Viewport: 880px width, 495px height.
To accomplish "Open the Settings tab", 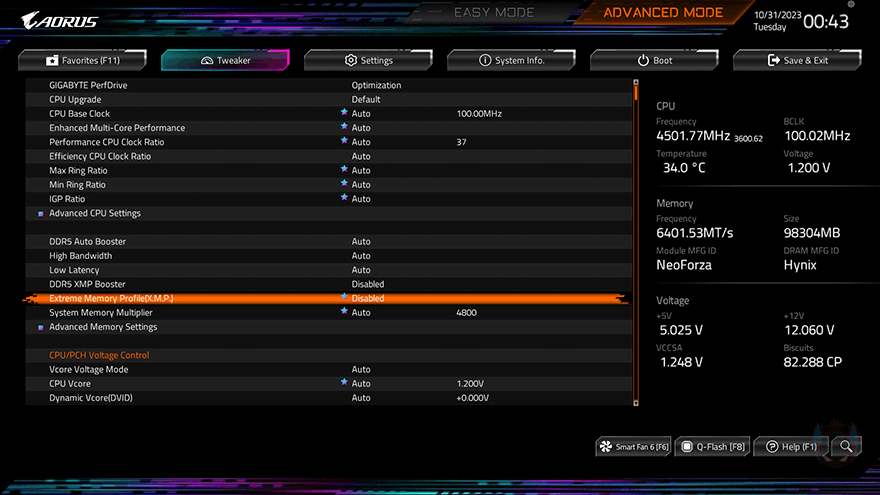I will pyautogui.click(x=368, y=60).
